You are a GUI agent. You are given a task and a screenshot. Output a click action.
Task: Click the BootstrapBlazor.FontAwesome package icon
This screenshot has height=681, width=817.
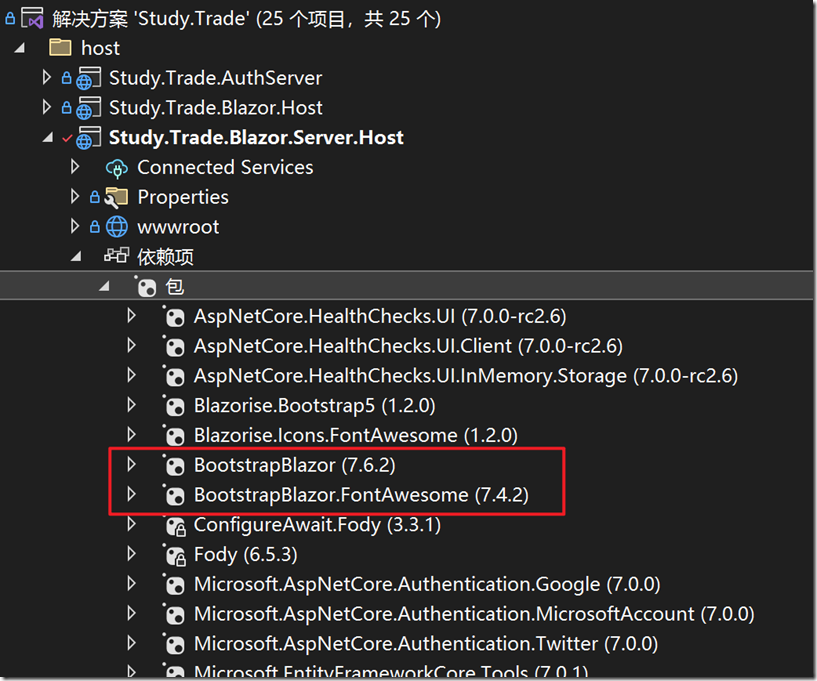[x=174, y=495]
